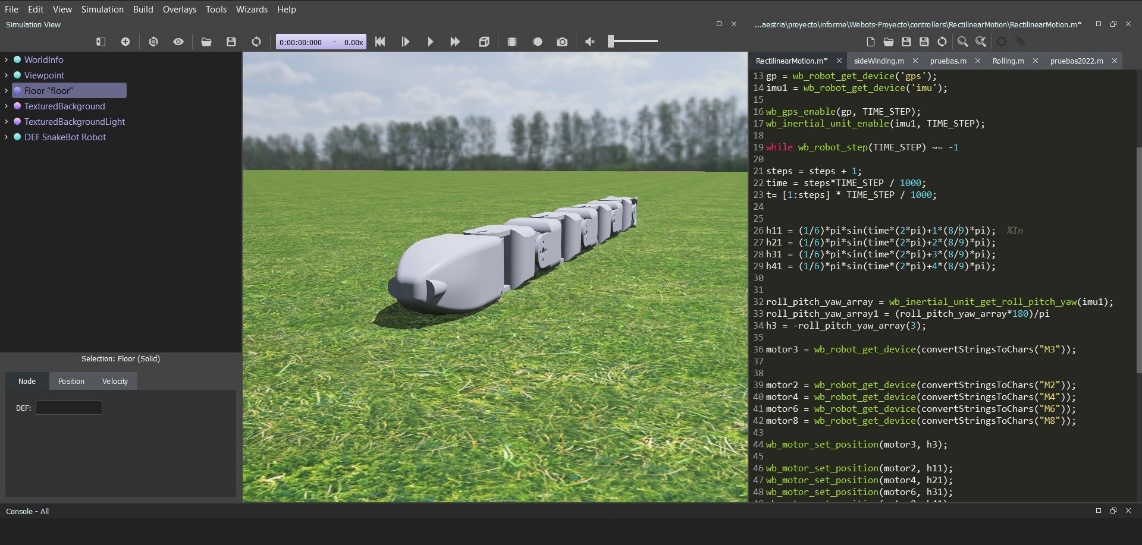Toggle rendering with the cube icon

tap(484, 42)
